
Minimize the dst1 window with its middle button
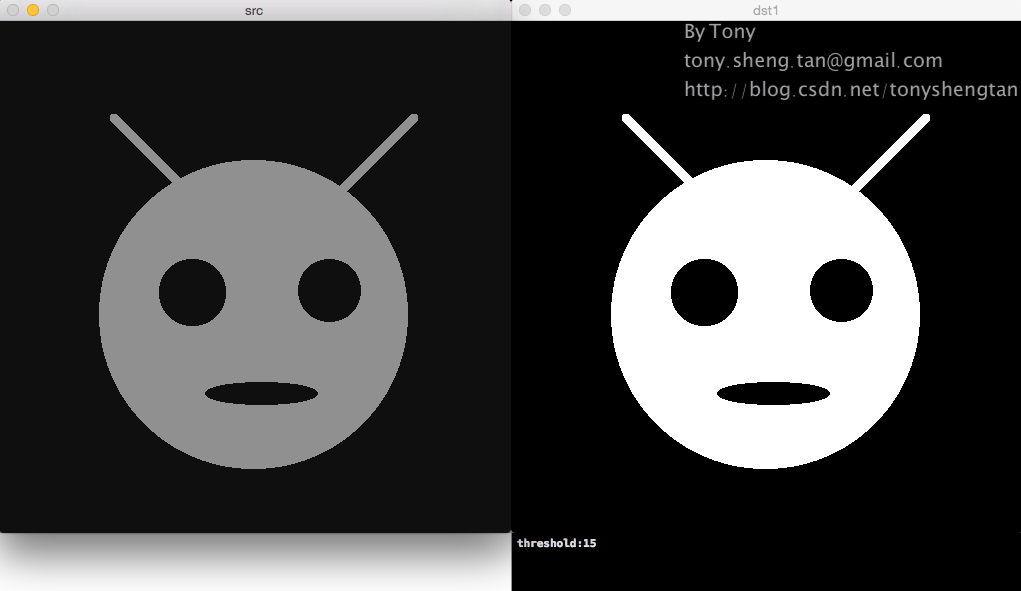(x=545, y=10)
